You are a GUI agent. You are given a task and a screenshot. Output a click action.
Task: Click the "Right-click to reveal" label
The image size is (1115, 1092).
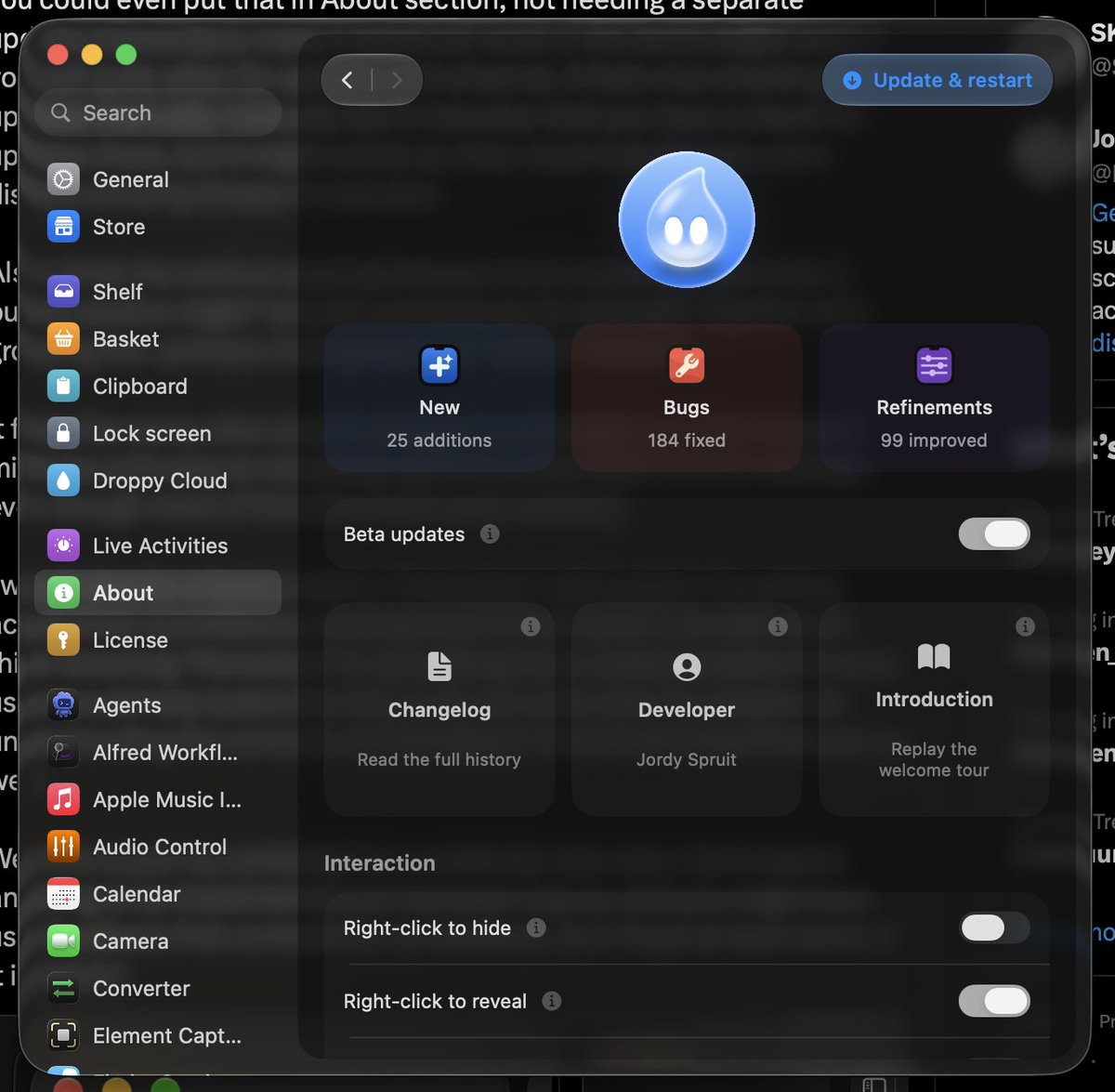pos(435,1001)
